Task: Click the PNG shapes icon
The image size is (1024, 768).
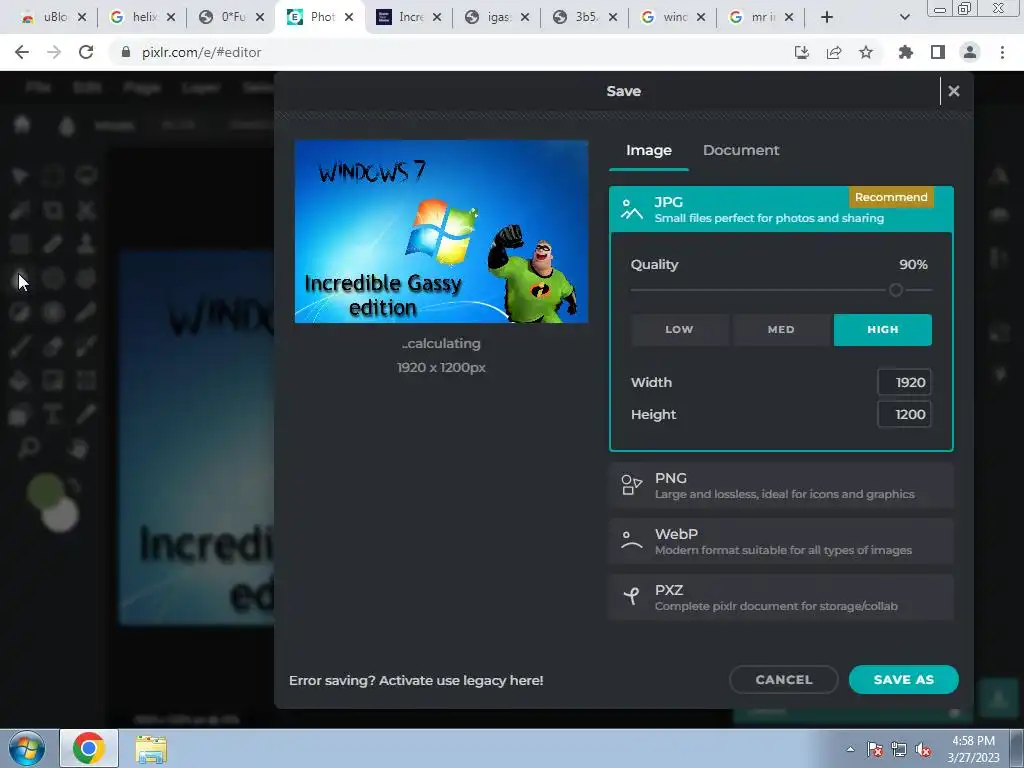Action: coord(632,485)
